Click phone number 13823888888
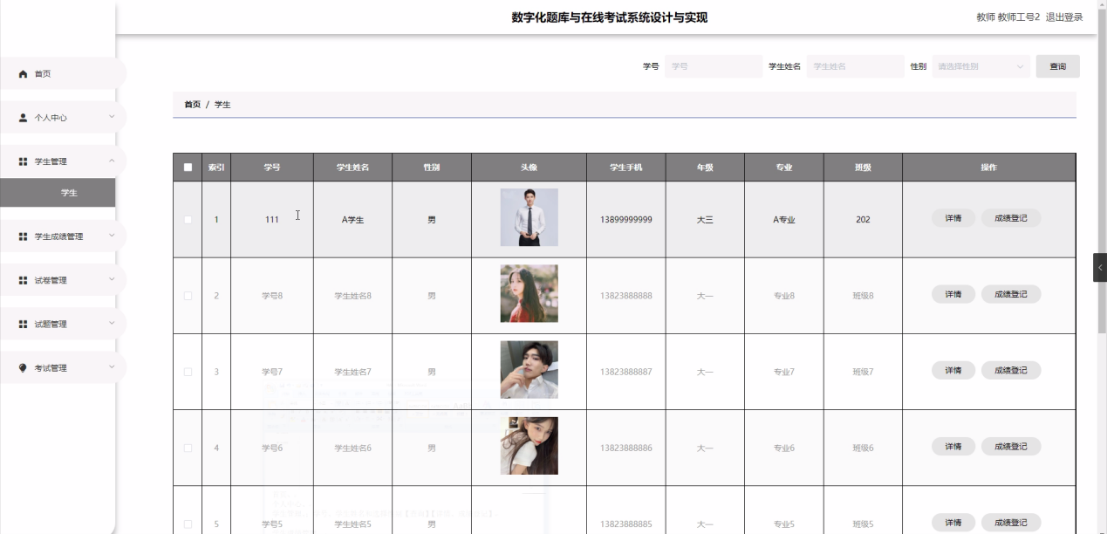 [x=626, y=296]
